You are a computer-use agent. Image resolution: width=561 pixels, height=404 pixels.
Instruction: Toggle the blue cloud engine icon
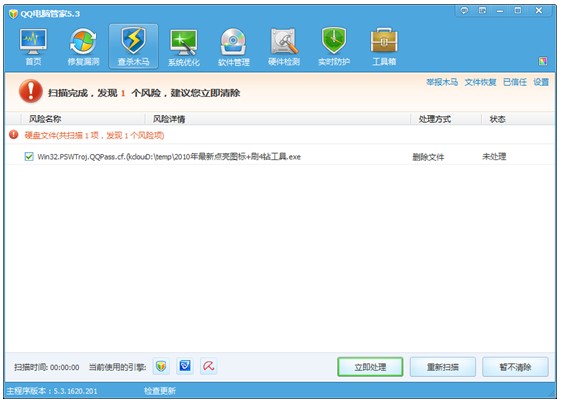pyautogui.click(x=185, y=366)
